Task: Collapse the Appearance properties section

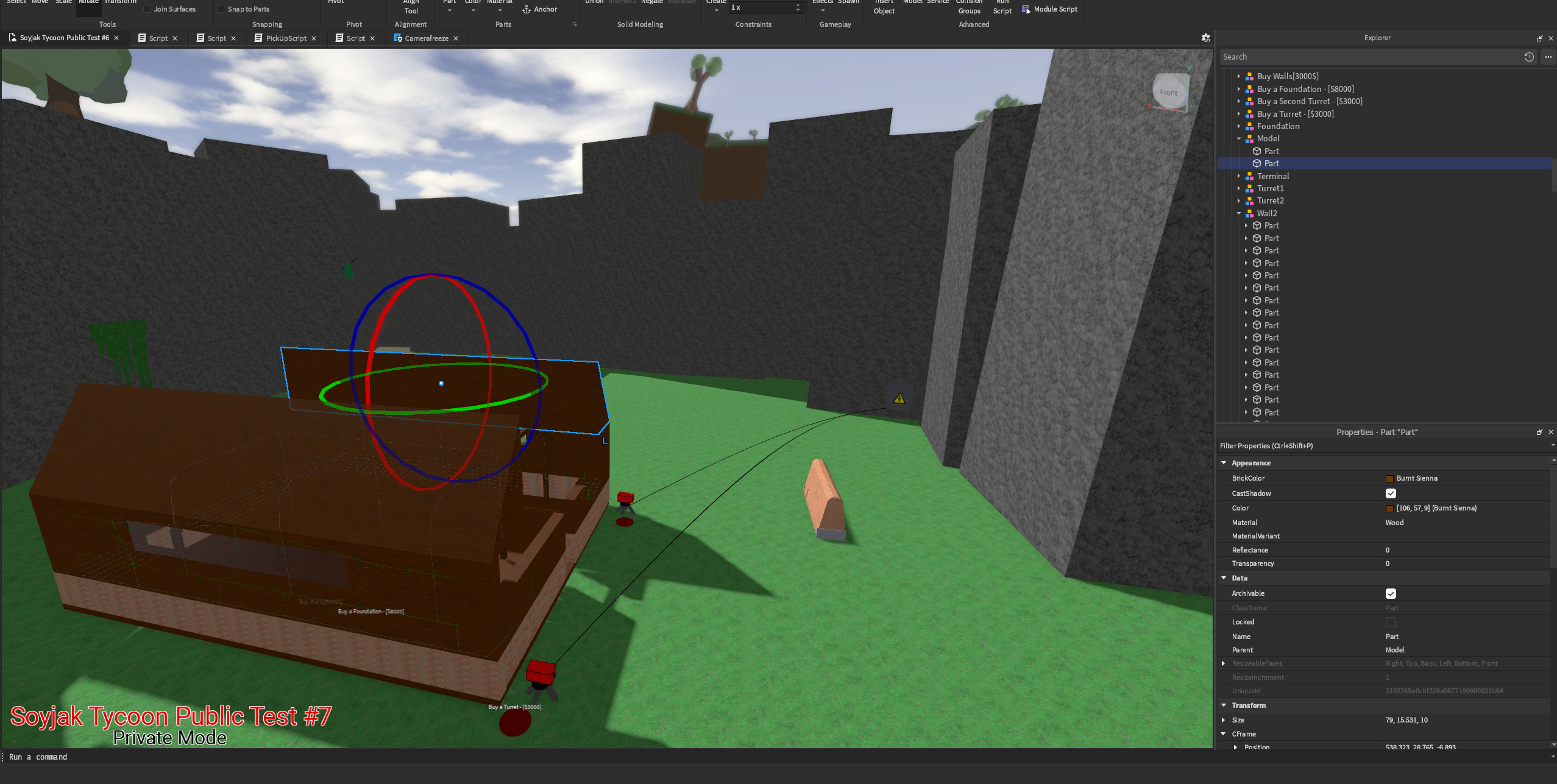Action: [1224, 463]
